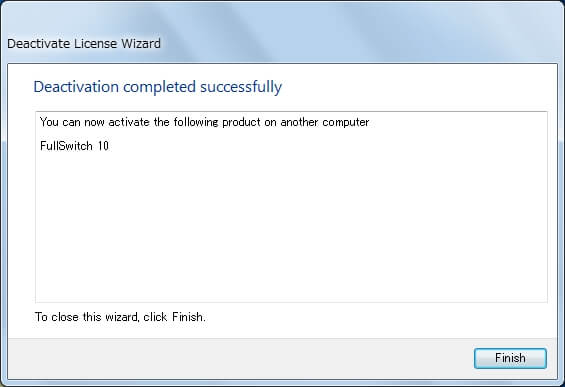Click the word 'Deactivation' in the heading
This screenshot has width=565, height=387.
click(x=76, y=87)
